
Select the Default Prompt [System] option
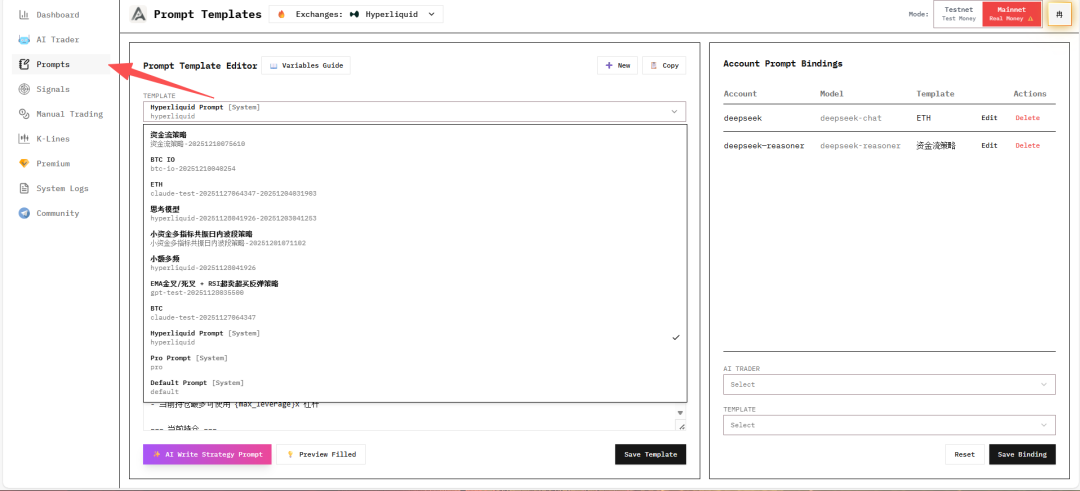pos(415,387)
